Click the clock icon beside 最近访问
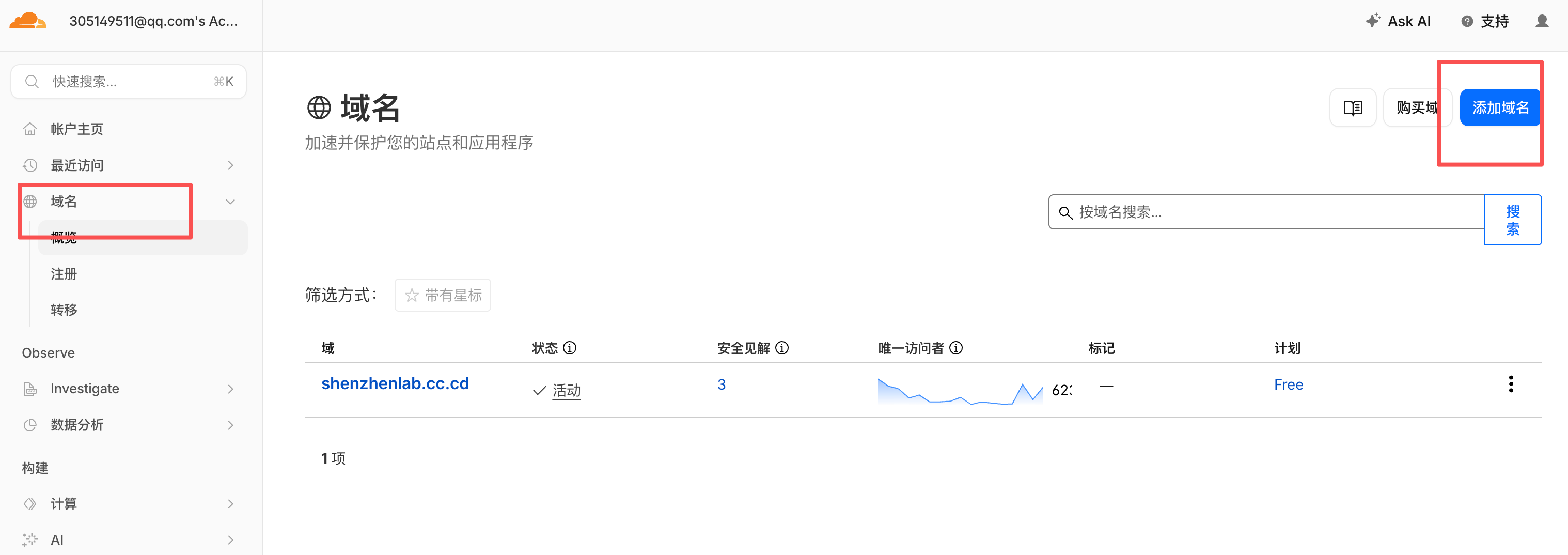 click(30, 165)
